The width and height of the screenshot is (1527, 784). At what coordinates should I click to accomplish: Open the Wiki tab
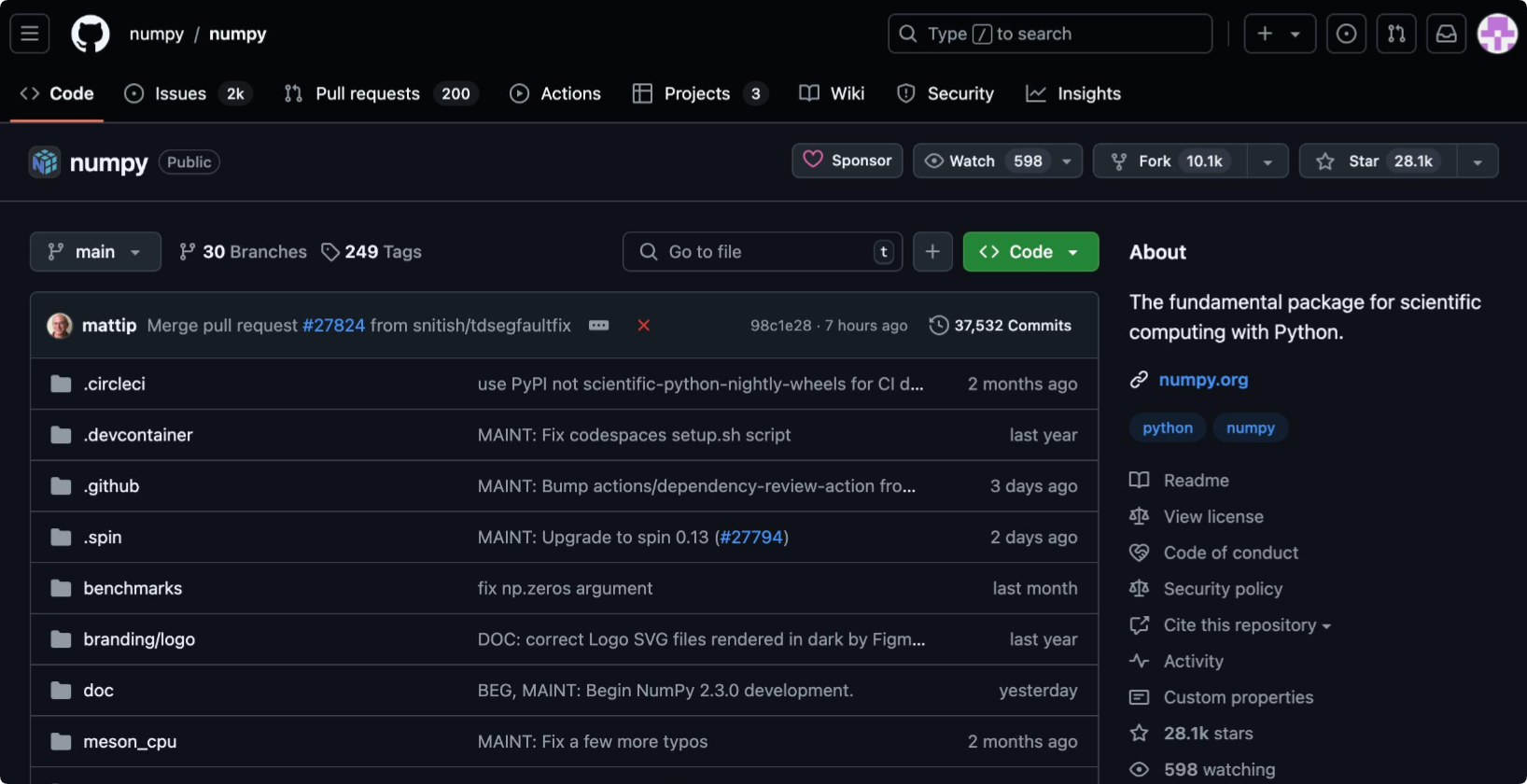click(832, 93)
